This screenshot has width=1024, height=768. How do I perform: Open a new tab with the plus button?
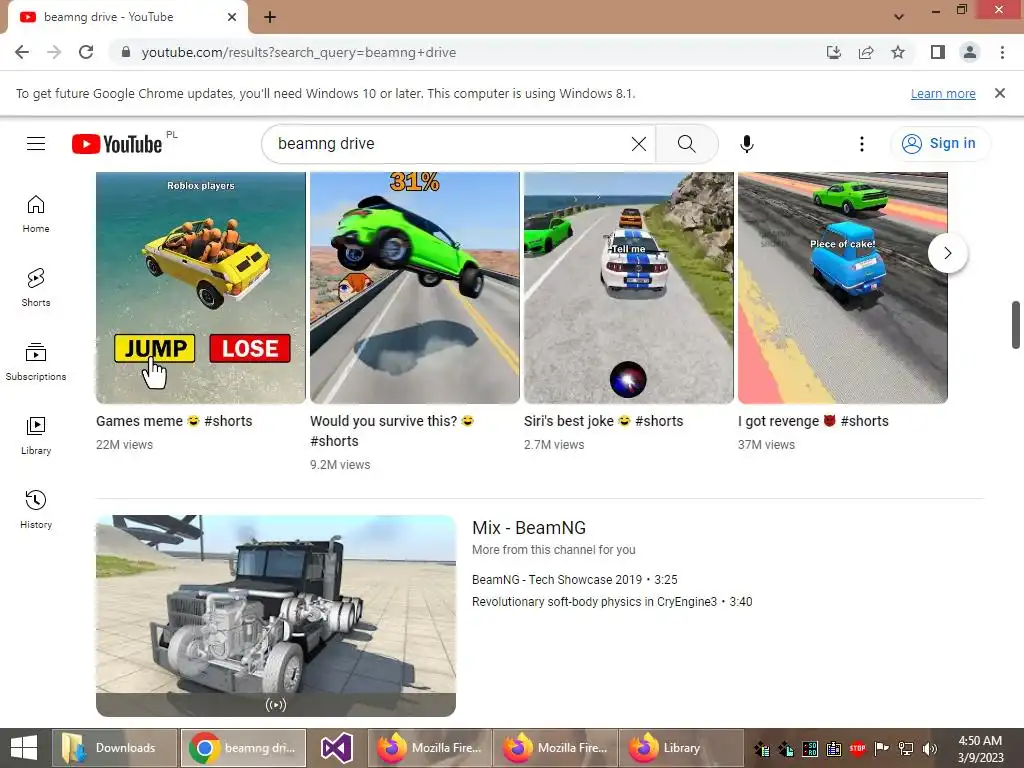coord(270,17)
